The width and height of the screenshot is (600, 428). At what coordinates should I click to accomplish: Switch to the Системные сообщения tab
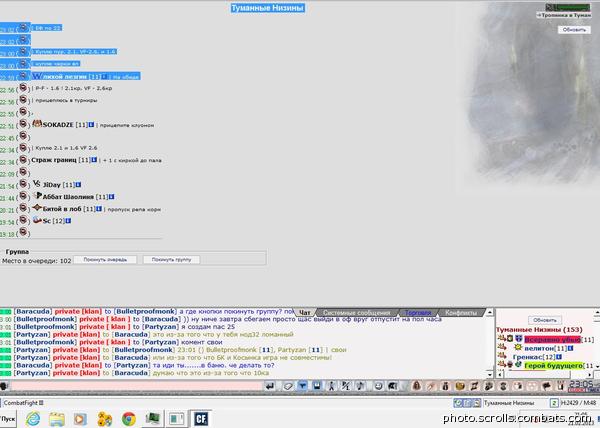[356, 312]
